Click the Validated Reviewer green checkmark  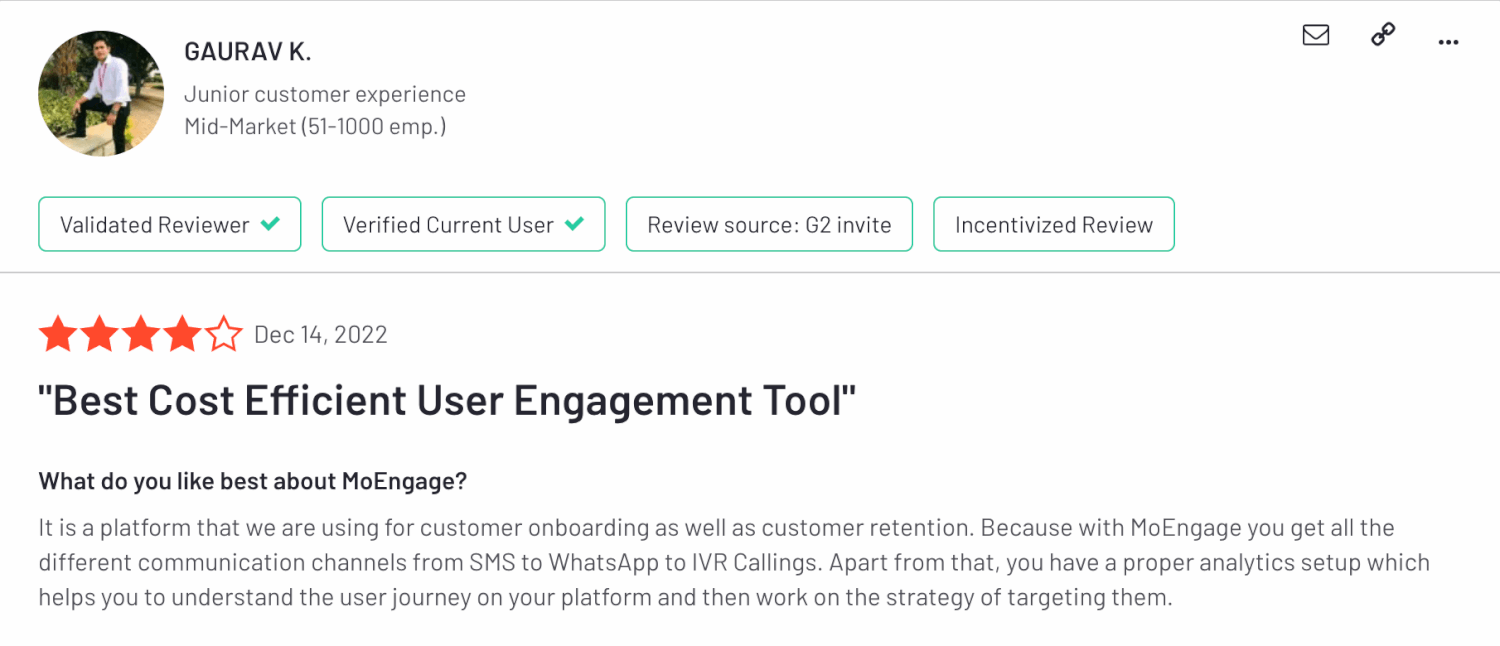point(270,224)
